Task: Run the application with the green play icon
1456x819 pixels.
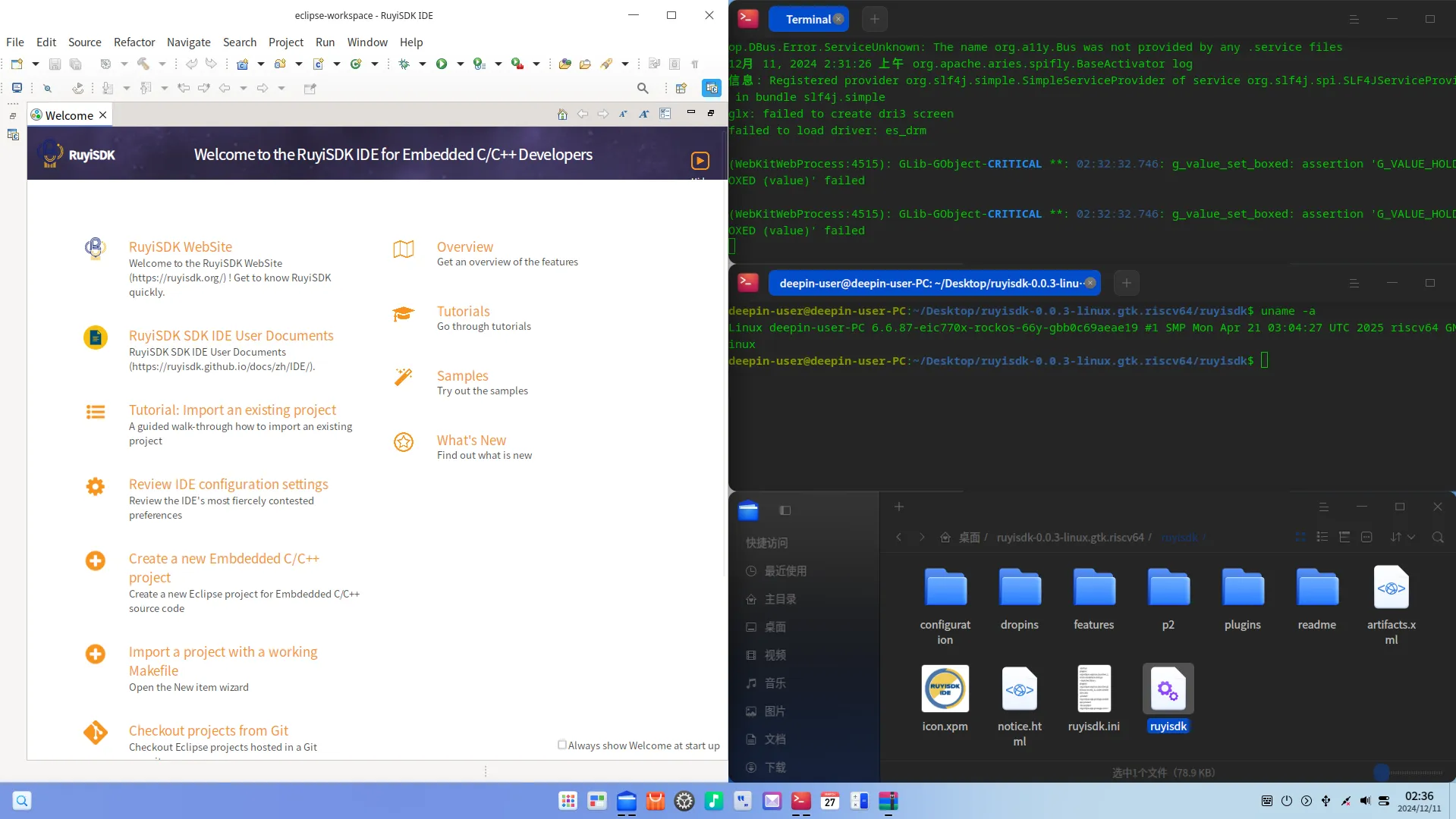Action: tap(441, 64)
